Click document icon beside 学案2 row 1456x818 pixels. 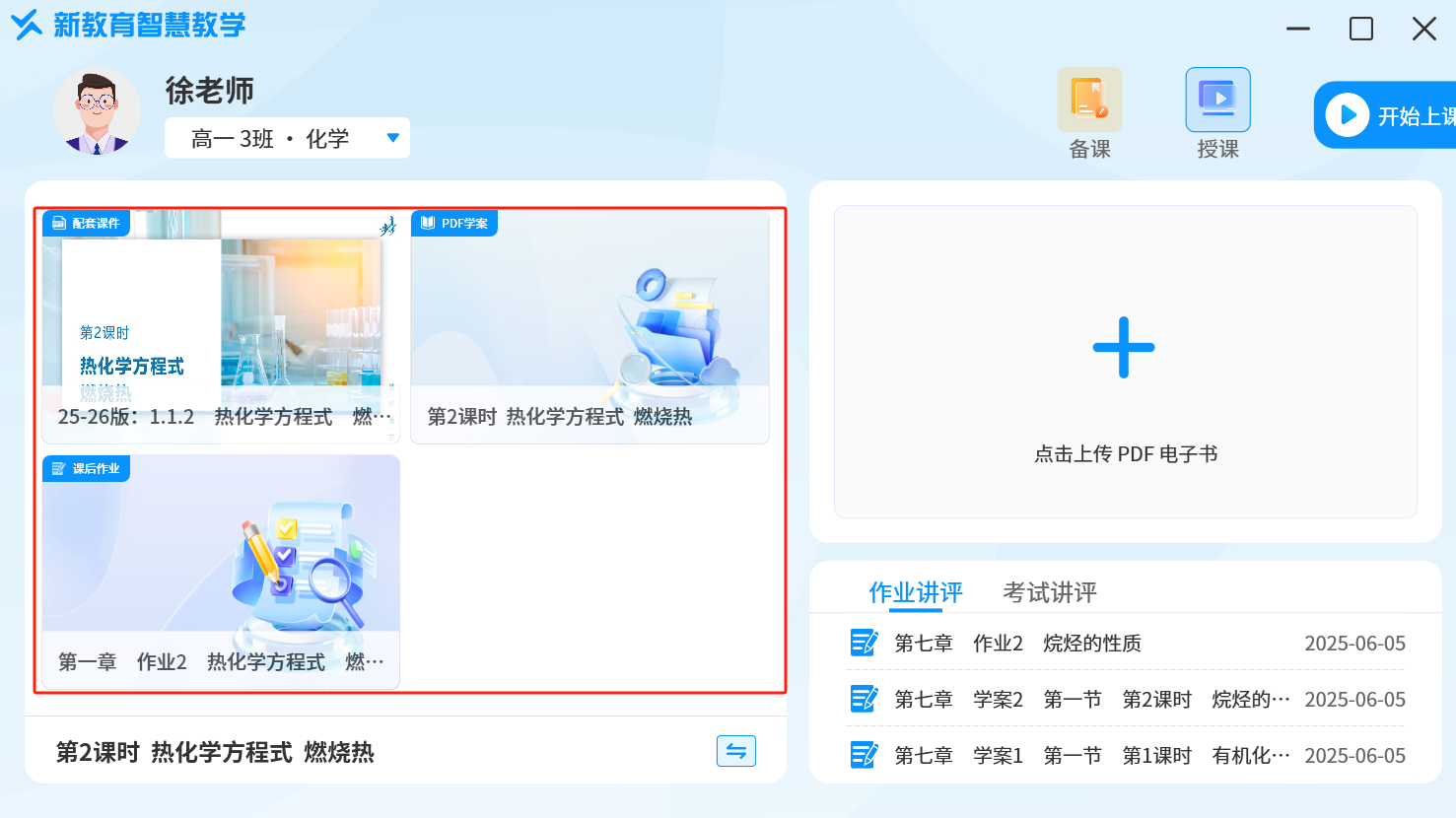[x=864, y=700]
